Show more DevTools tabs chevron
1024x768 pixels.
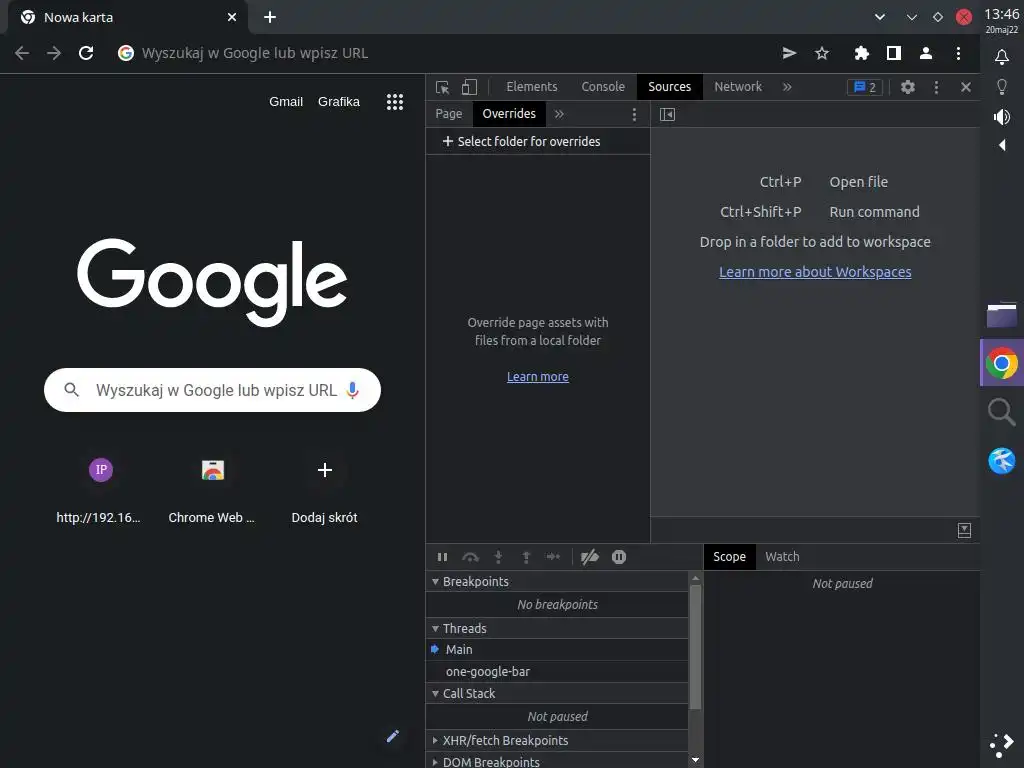[787, 87]
